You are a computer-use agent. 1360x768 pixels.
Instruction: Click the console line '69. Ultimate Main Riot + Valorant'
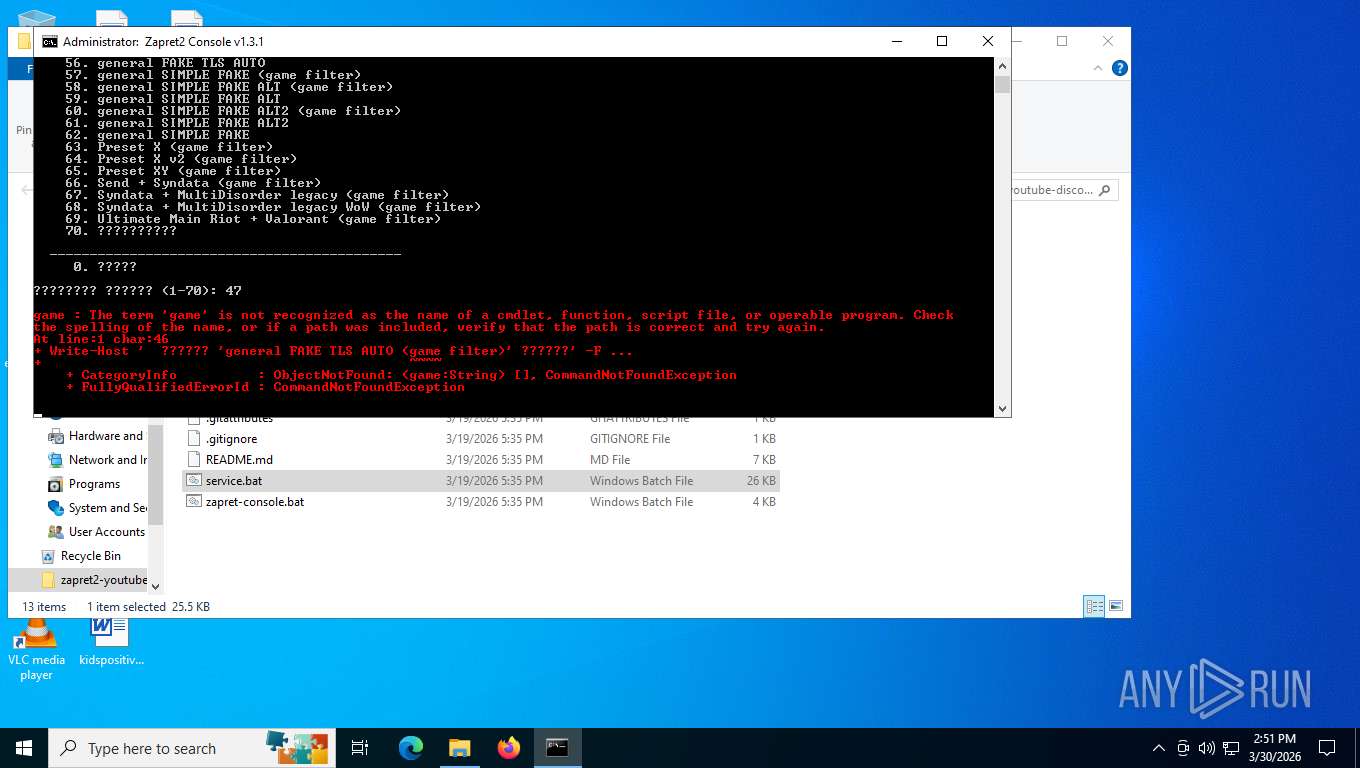(253, 219)
